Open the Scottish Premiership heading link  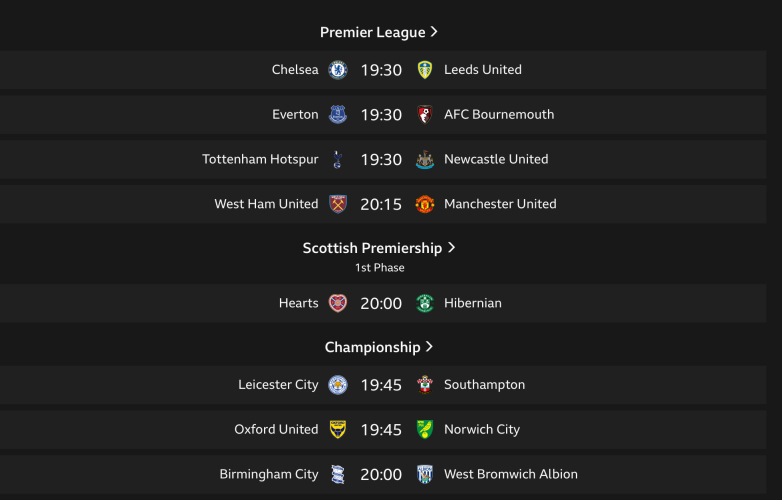click(372, 248)
